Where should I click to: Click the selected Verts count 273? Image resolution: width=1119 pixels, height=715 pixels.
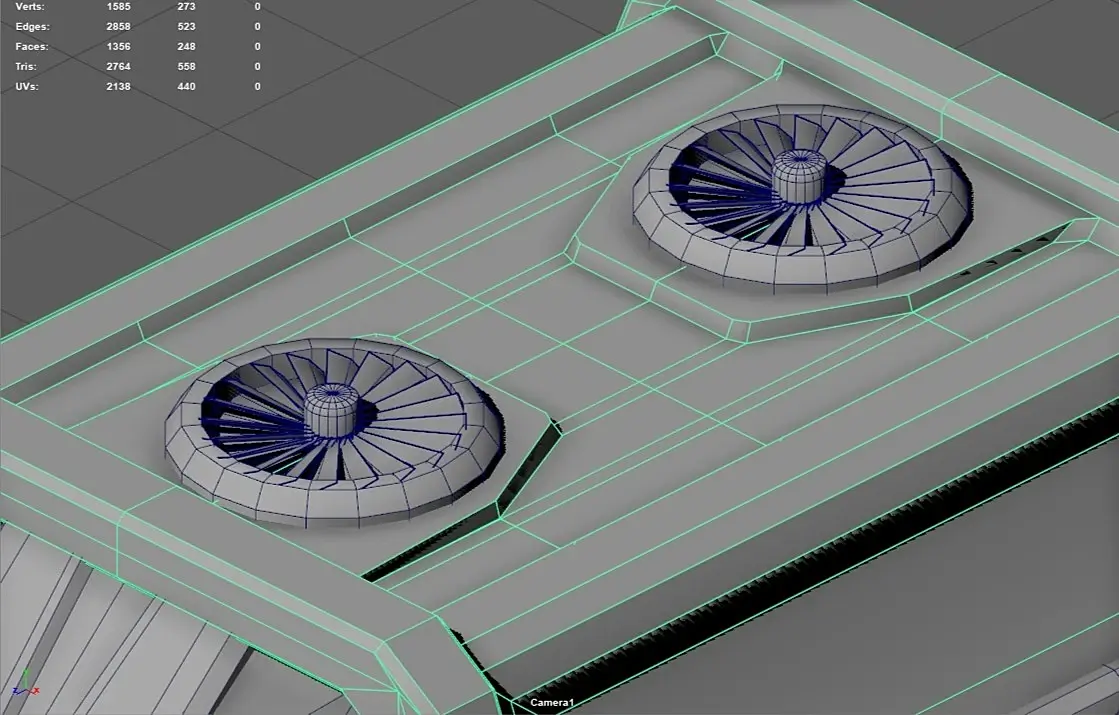(186, 6)
